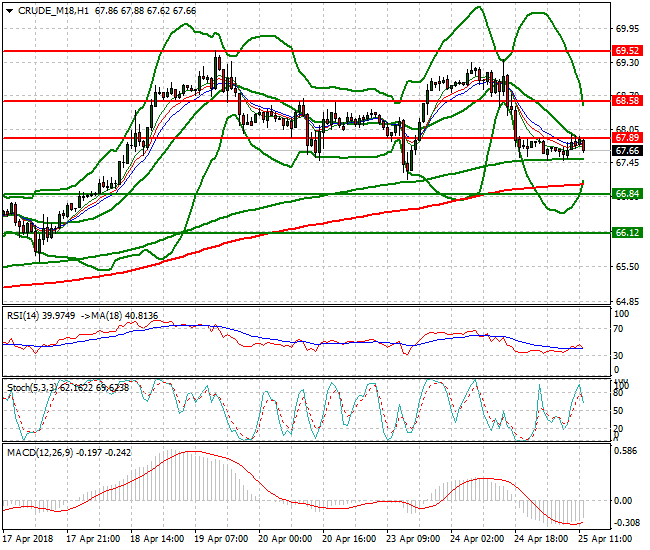
Task: Click the 18 Apr 14:00 time label
Action: tap(158, 539)
